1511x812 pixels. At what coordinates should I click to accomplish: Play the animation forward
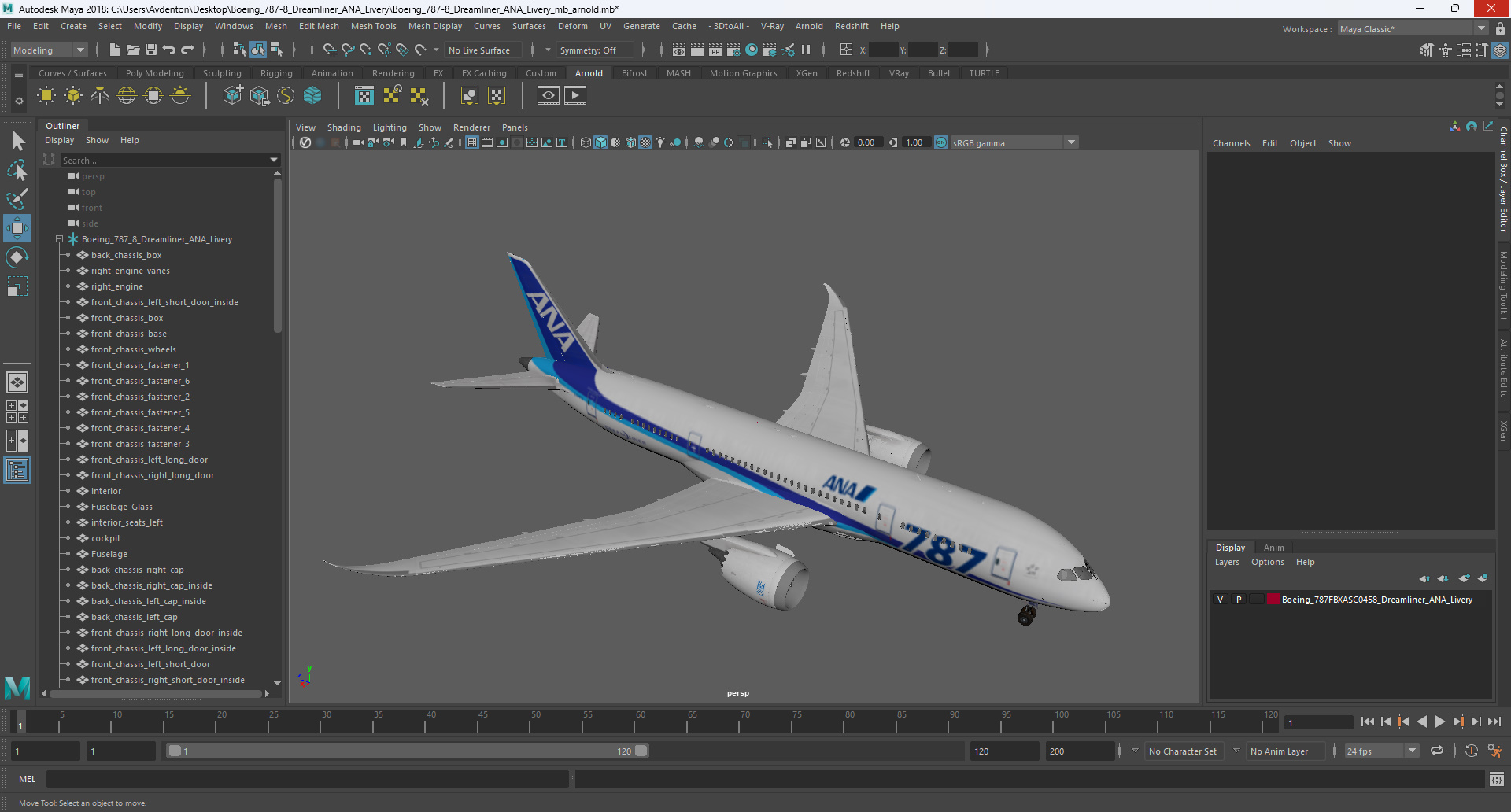[1440, 722]
